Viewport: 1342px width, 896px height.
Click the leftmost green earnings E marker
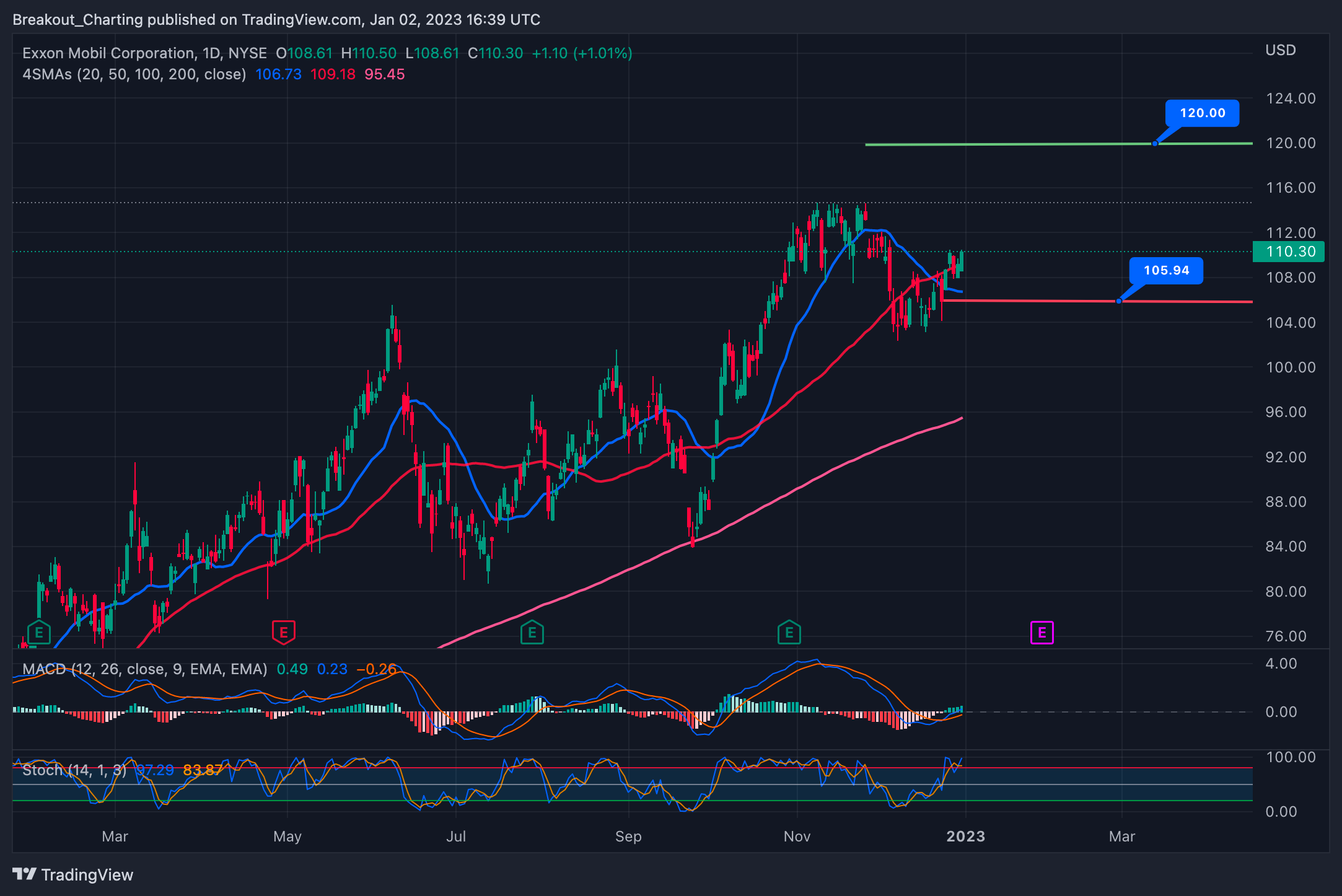coord(39,633)
